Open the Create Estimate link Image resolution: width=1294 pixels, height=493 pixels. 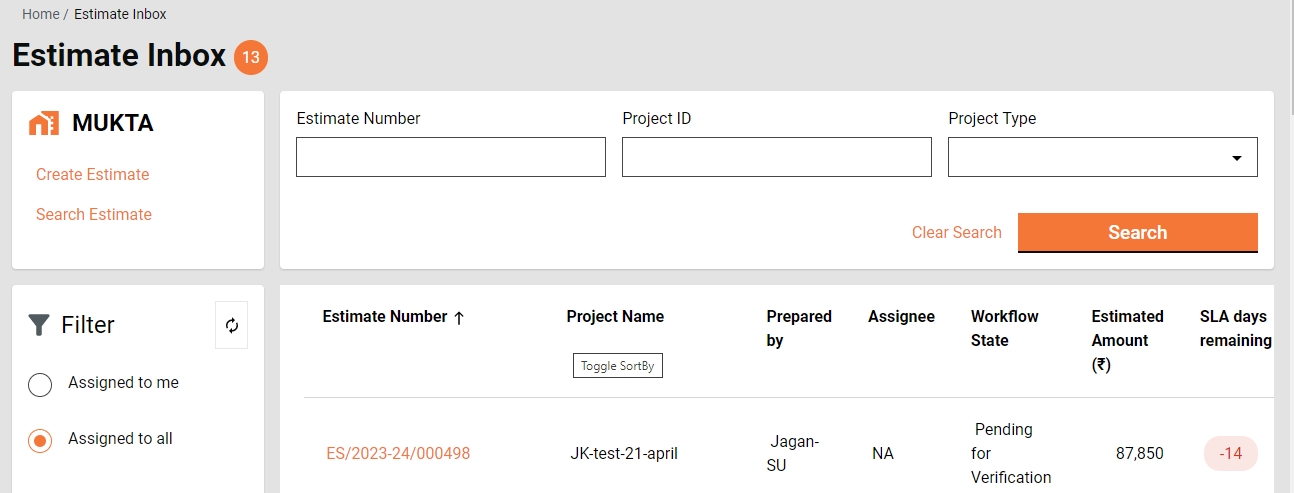click(x=92, y=175)
